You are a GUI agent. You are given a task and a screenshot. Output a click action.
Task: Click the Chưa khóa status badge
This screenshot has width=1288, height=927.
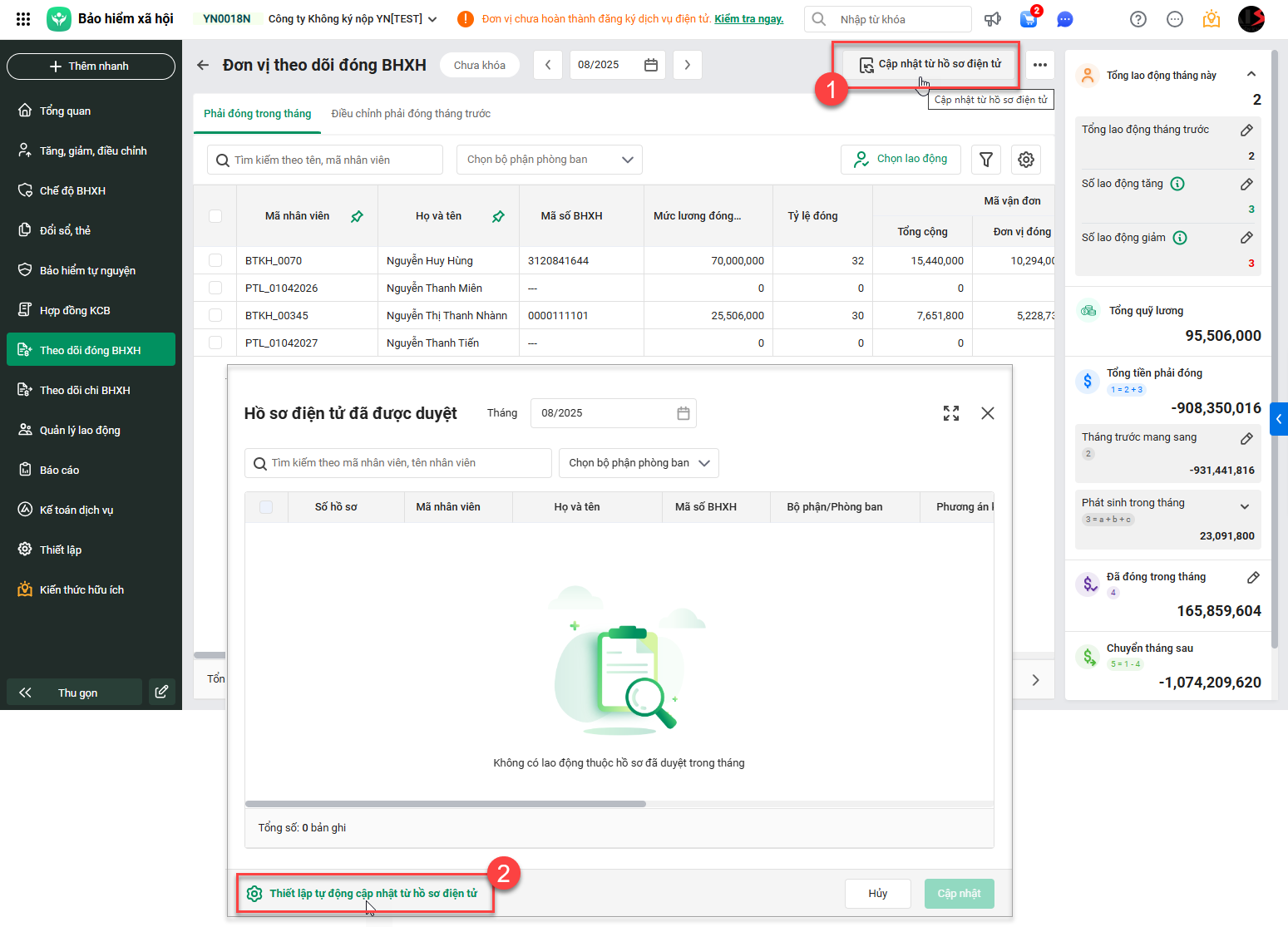point(480,65)
